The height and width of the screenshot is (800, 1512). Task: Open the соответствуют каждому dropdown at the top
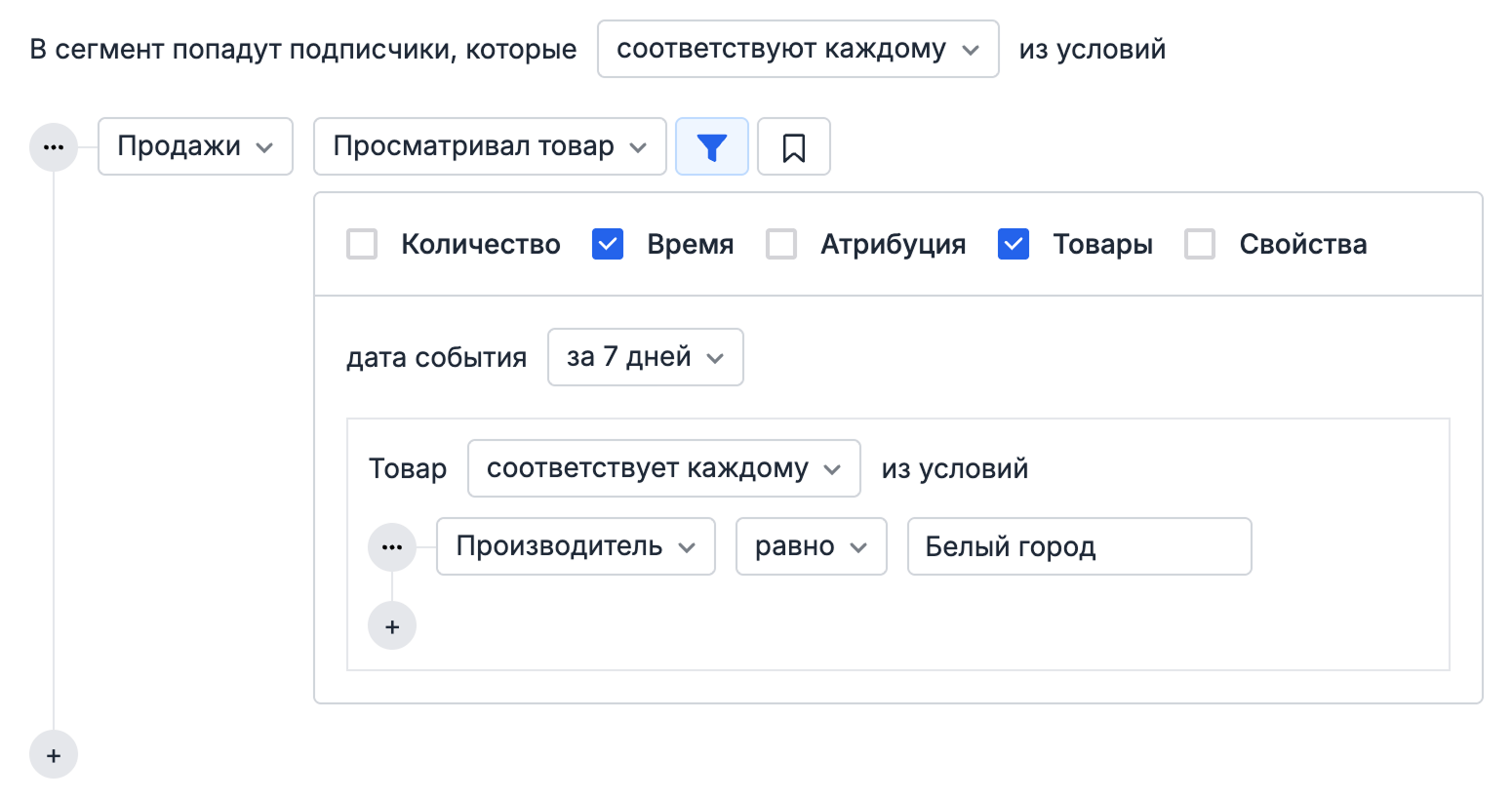pos(797,48)
